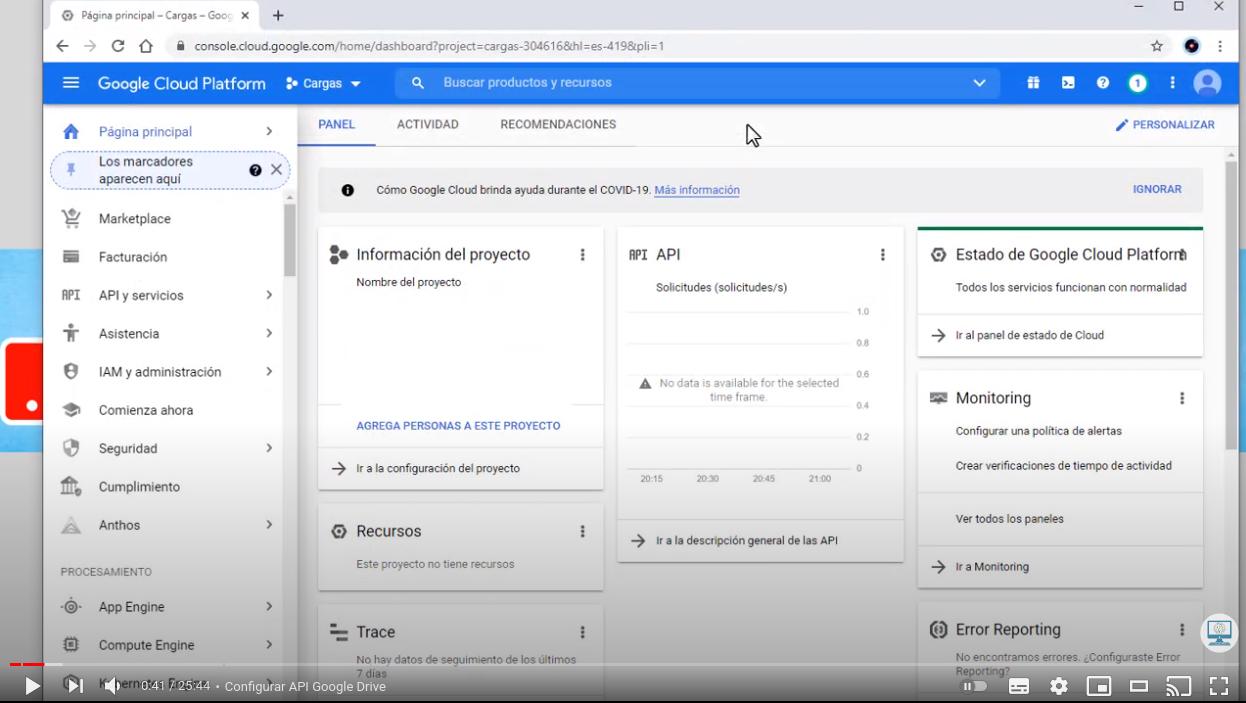Bookmark this page with the star icon
The image size is (1246, 703).
[1157, 46]
